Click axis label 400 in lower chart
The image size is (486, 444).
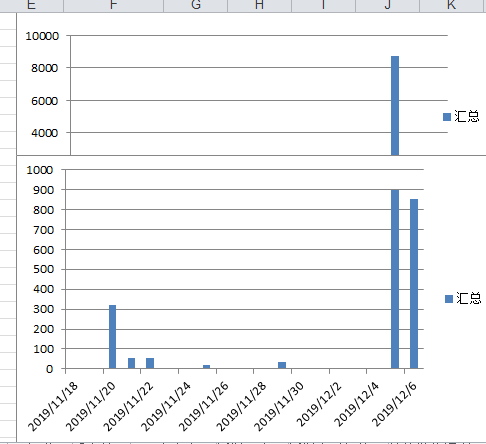pos(43,289)
